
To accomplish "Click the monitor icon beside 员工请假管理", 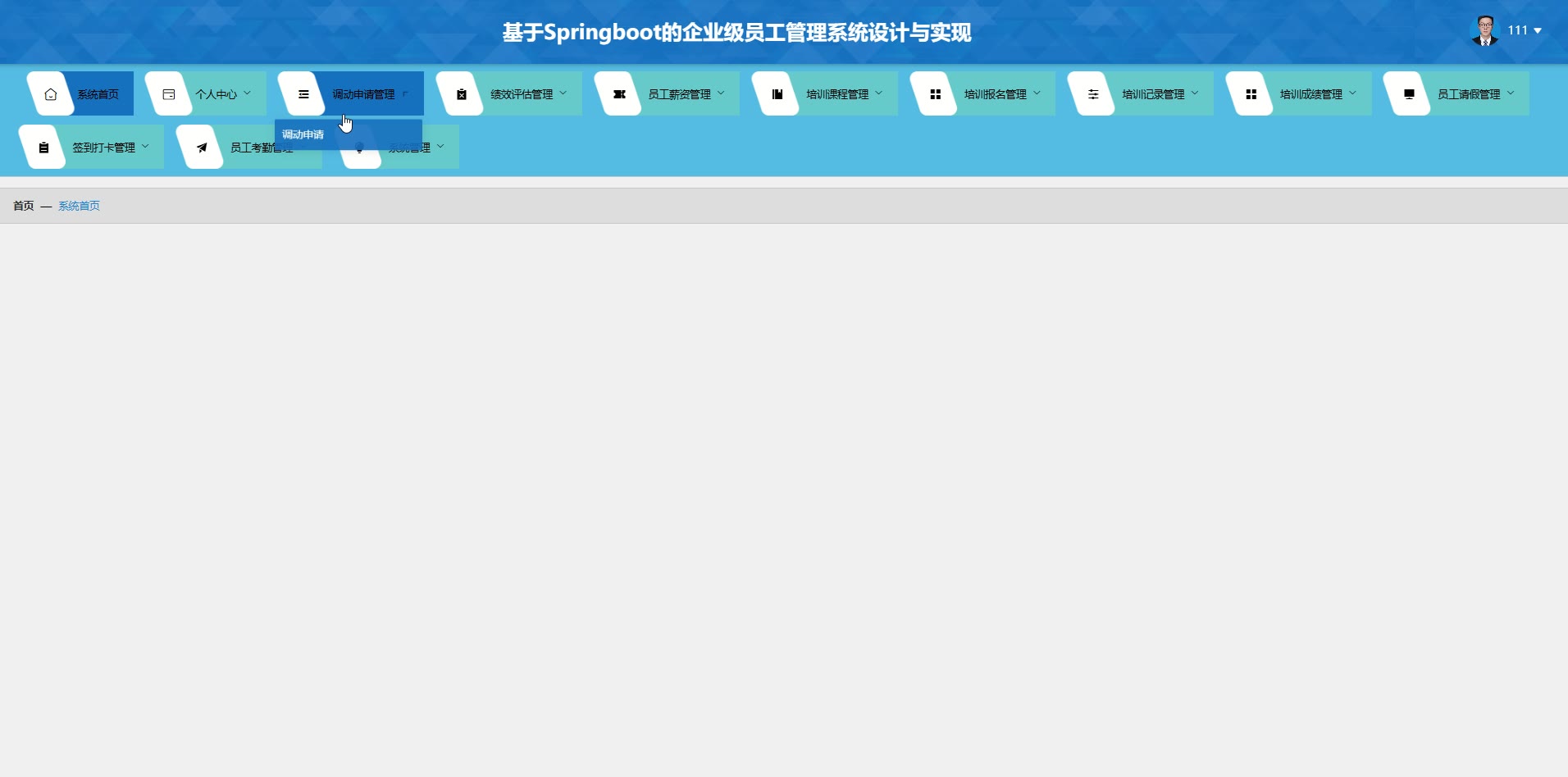I will (1409, 94).
